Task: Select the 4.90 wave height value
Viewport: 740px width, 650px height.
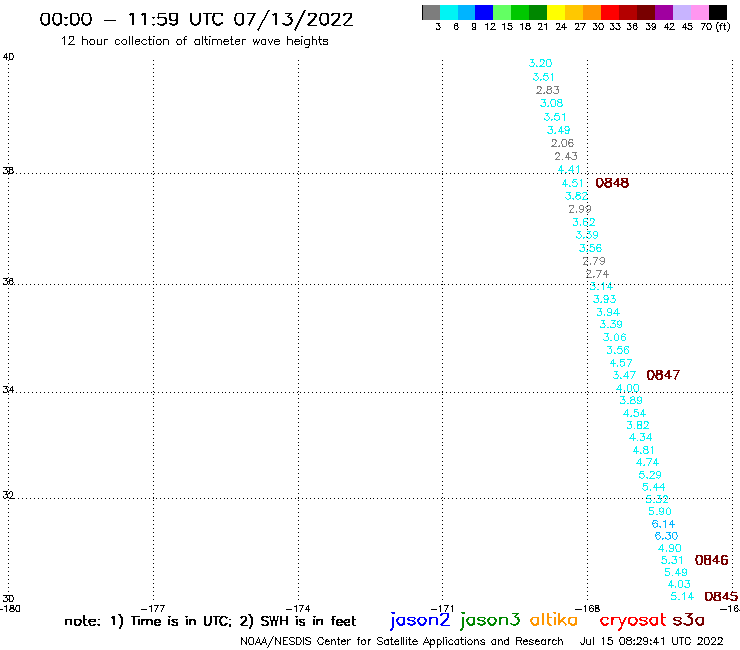Action: pyautogui.click(x=670, y=549)
